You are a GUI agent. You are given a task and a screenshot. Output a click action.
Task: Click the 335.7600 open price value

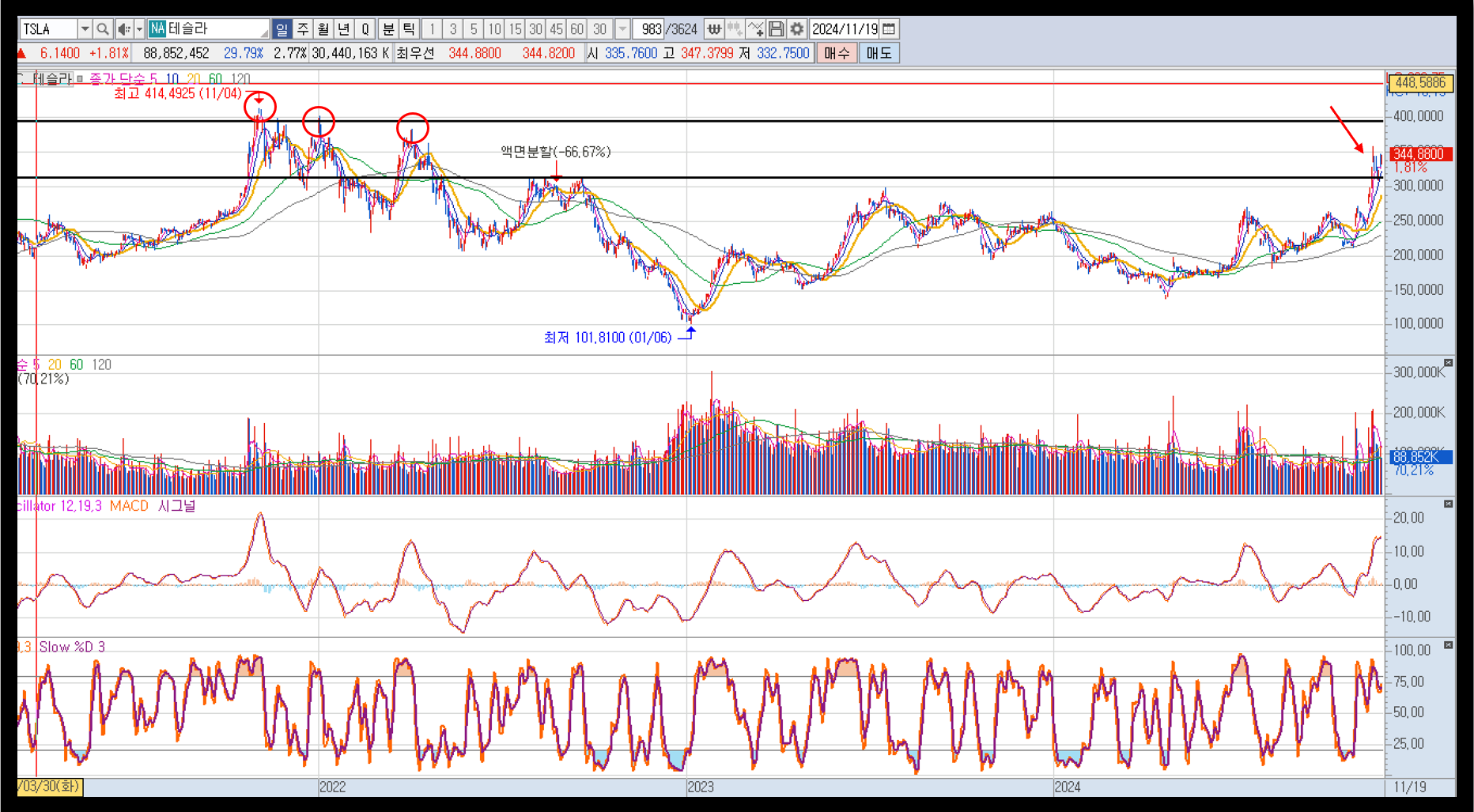(630, 53)
